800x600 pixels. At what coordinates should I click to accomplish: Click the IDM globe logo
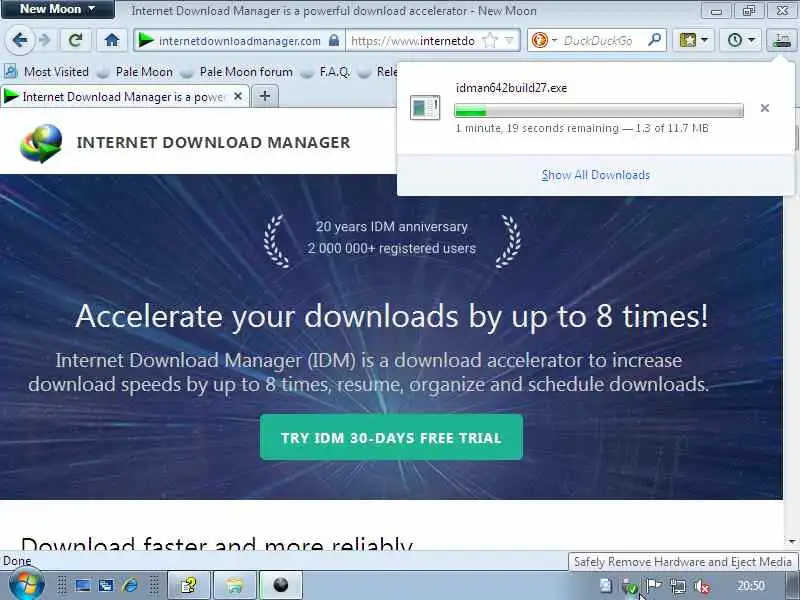coord(41,143)
